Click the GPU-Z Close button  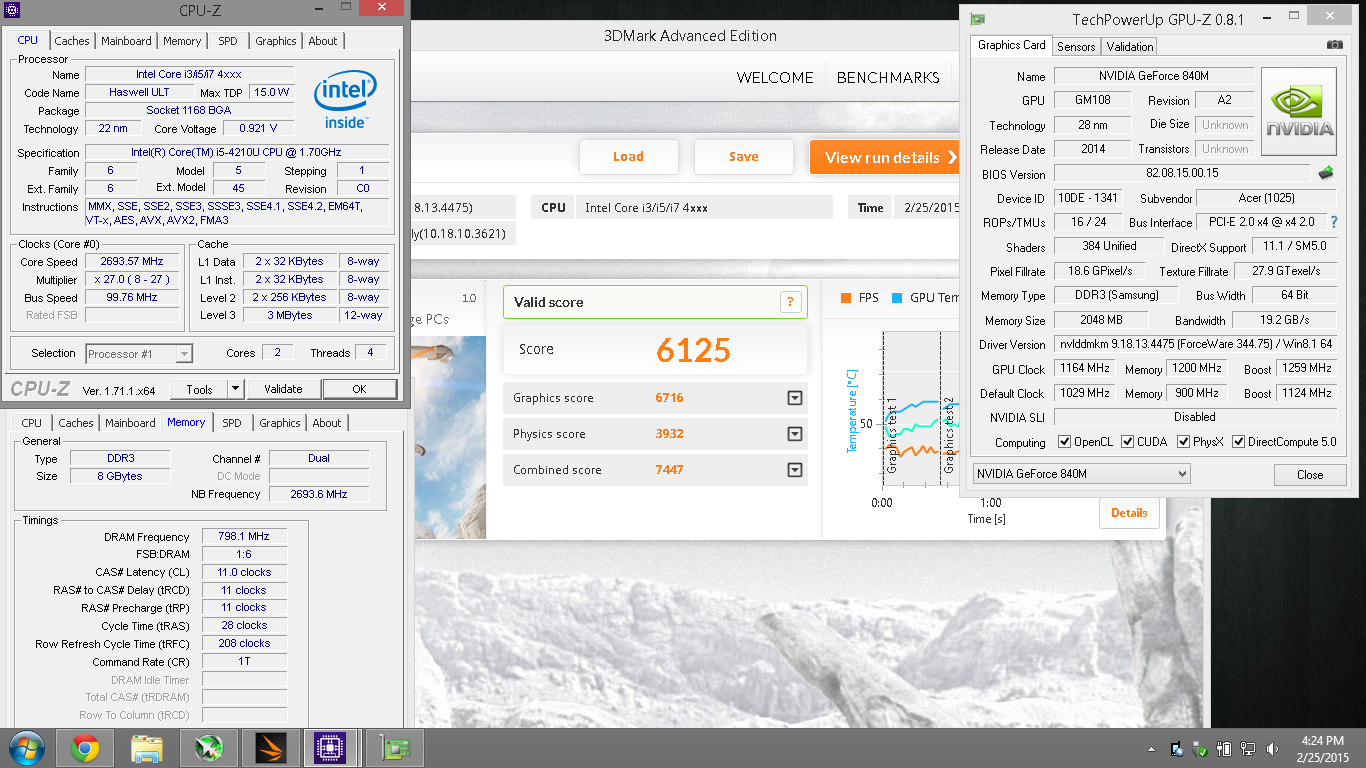(1310, 474)
